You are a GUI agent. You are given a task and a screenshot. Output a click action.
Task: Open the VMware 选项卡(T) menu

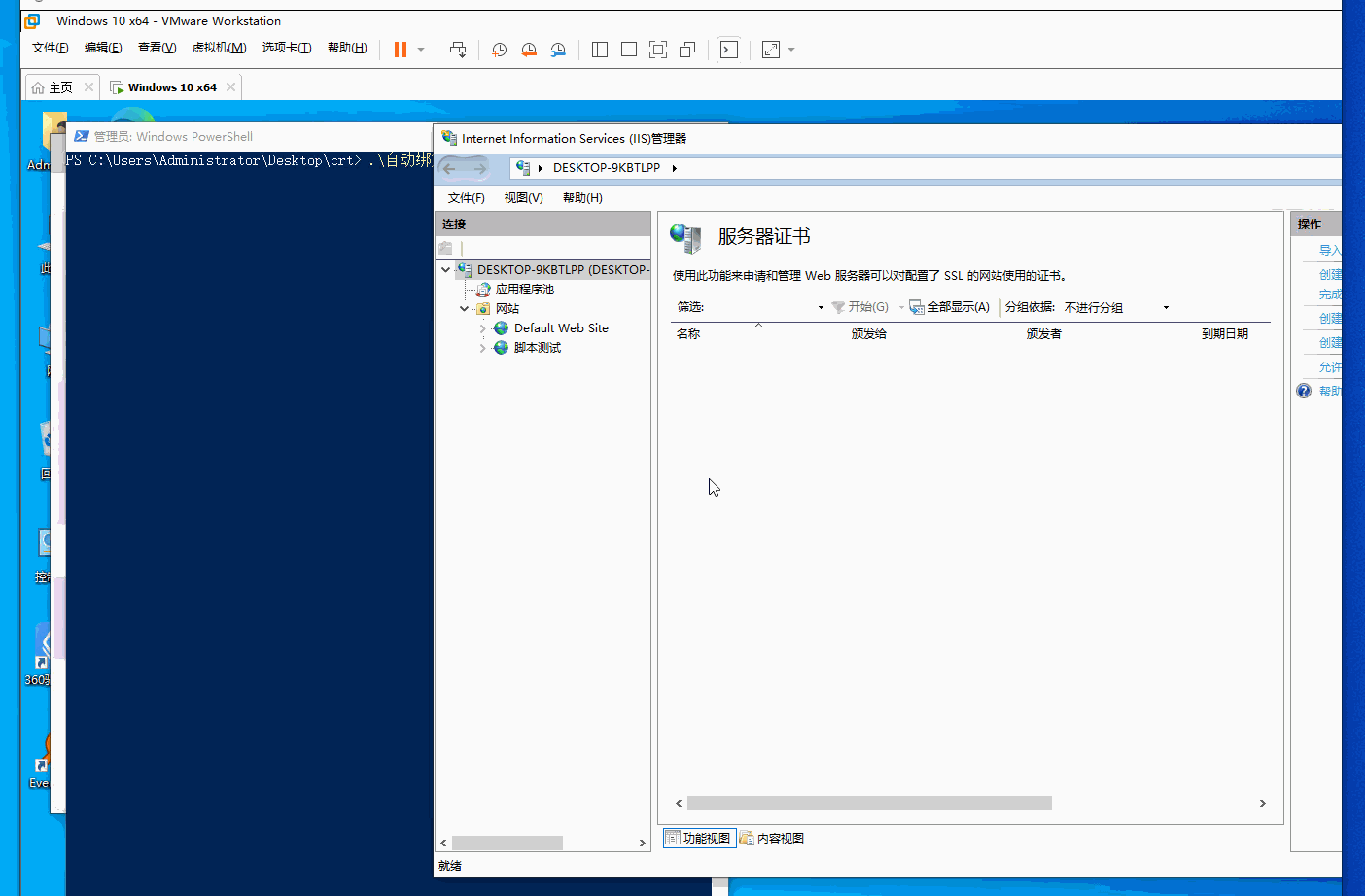[x=287, y=48]
